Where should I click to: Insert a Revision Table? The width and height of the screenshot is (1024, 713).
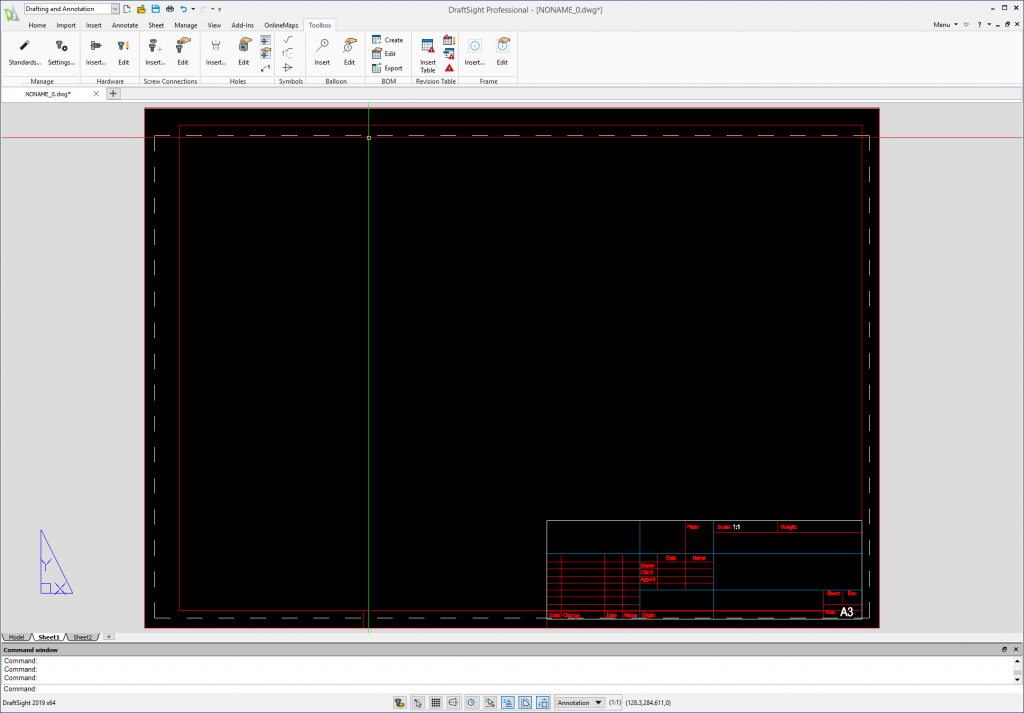pos(427,50)
